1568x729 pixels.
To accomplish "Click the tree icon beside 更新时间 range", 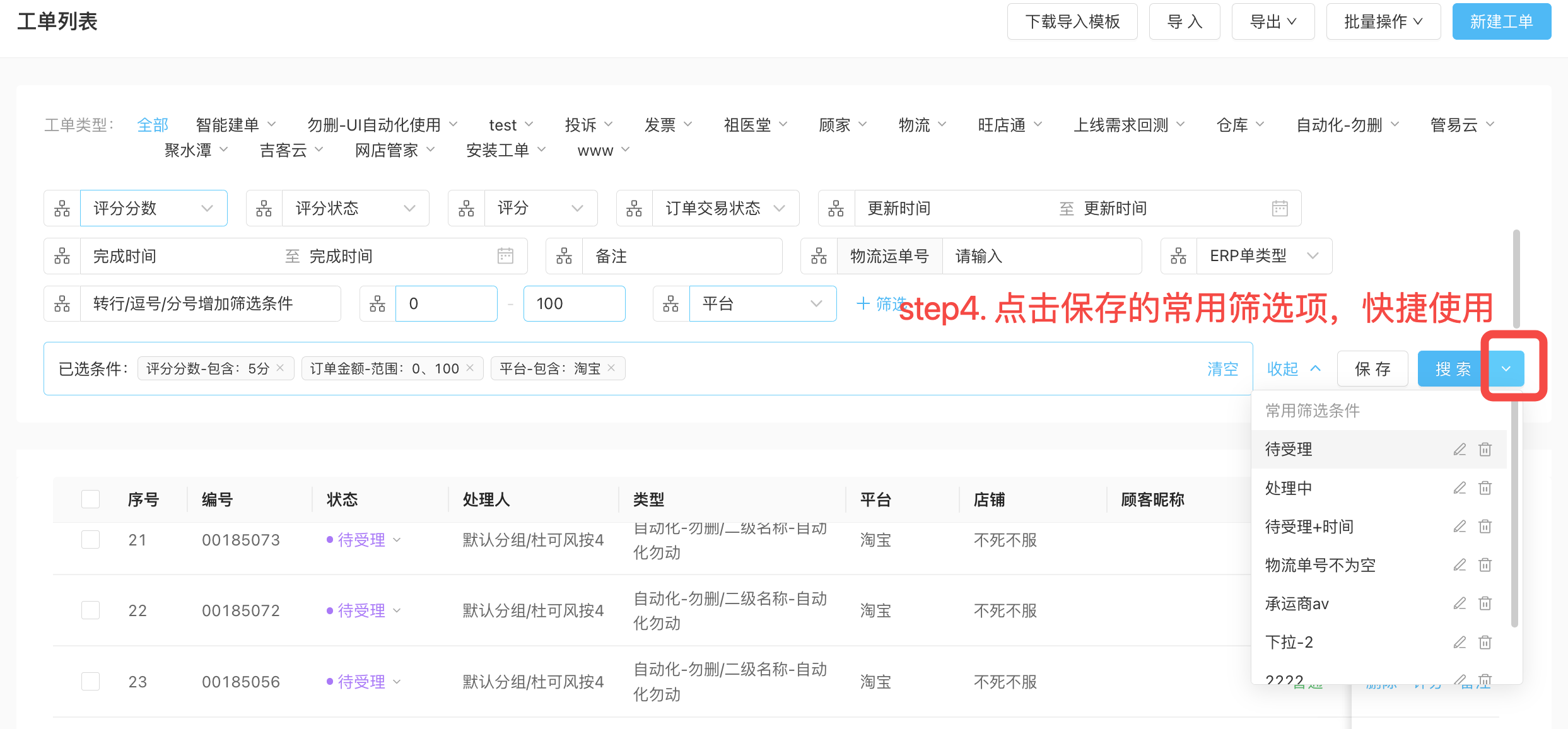I will pos(836,208).
